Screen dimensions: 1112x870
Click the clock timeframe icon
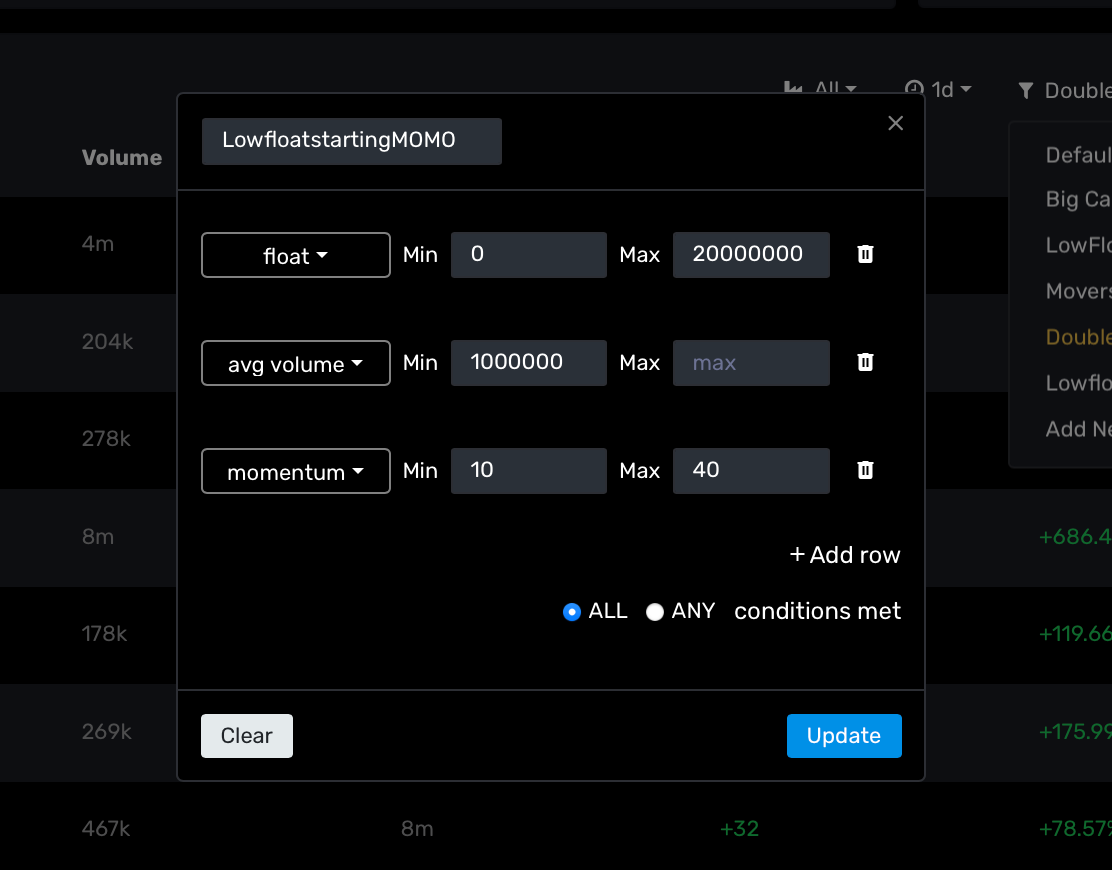click(913, 89)
